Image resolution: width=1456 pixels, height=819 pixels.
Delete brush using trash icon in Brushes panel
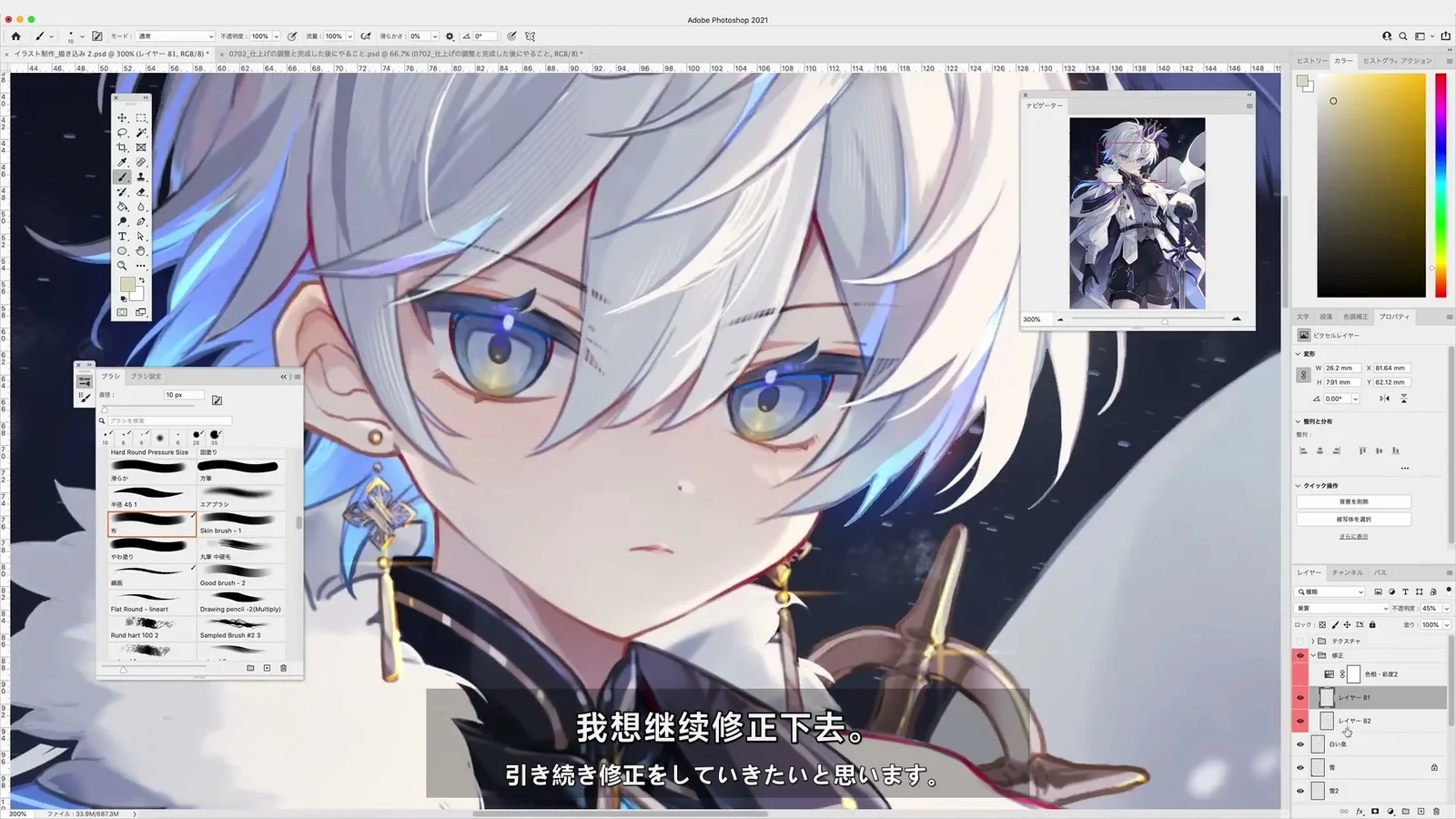point(284,668)
